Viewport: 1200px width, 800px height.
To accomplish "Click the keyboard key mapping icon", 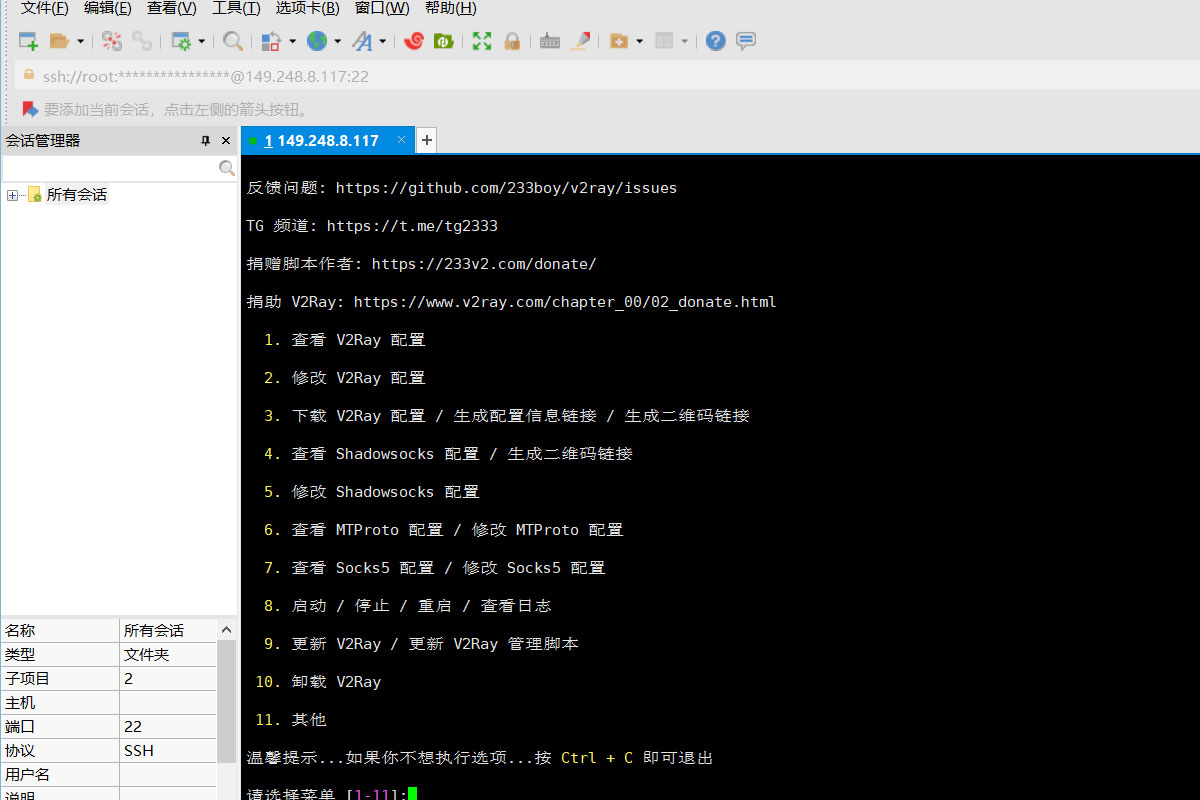I will [549, 41].
